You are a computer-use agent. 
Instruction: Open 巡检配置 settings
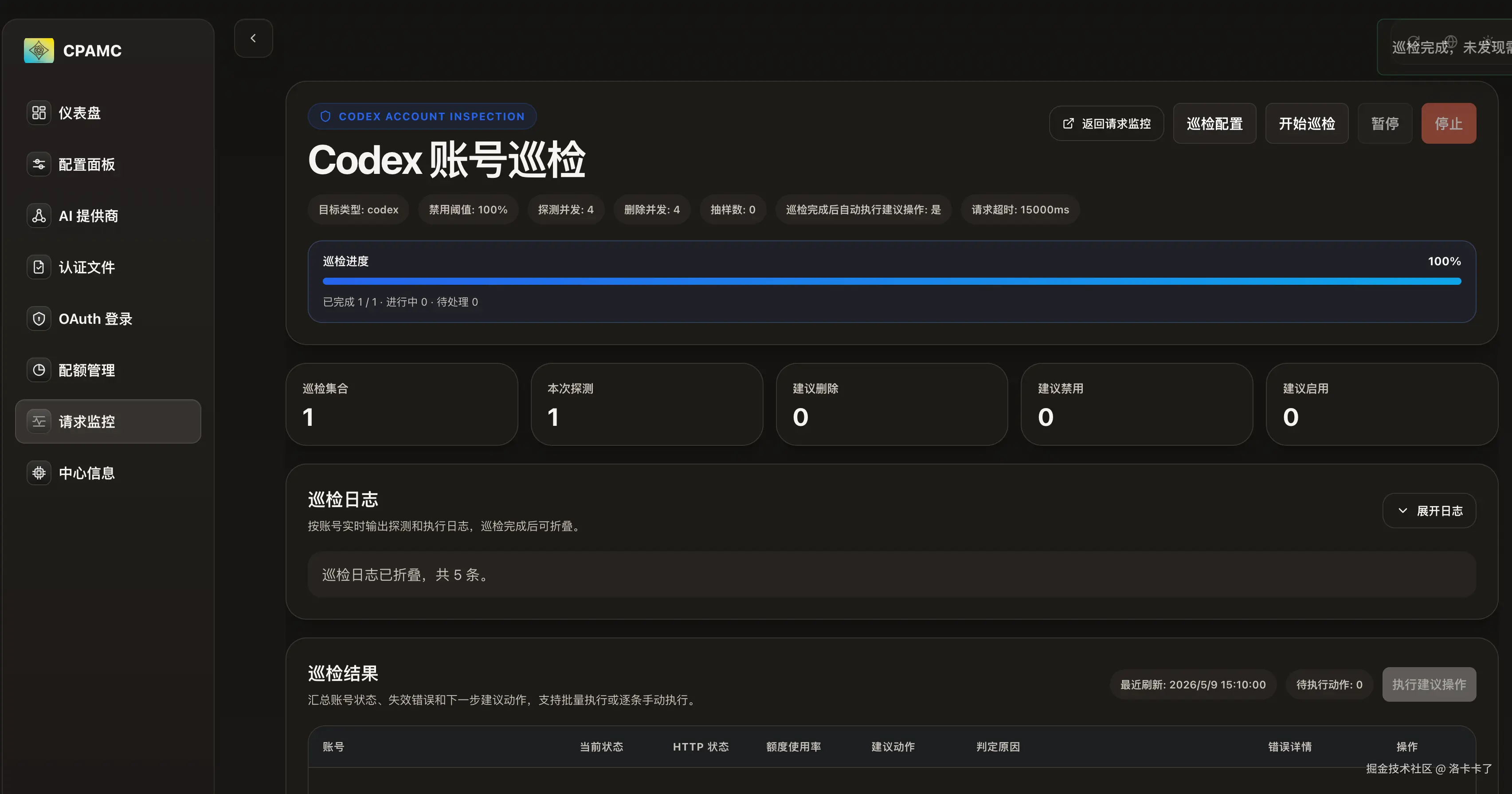pos(1214,123)
